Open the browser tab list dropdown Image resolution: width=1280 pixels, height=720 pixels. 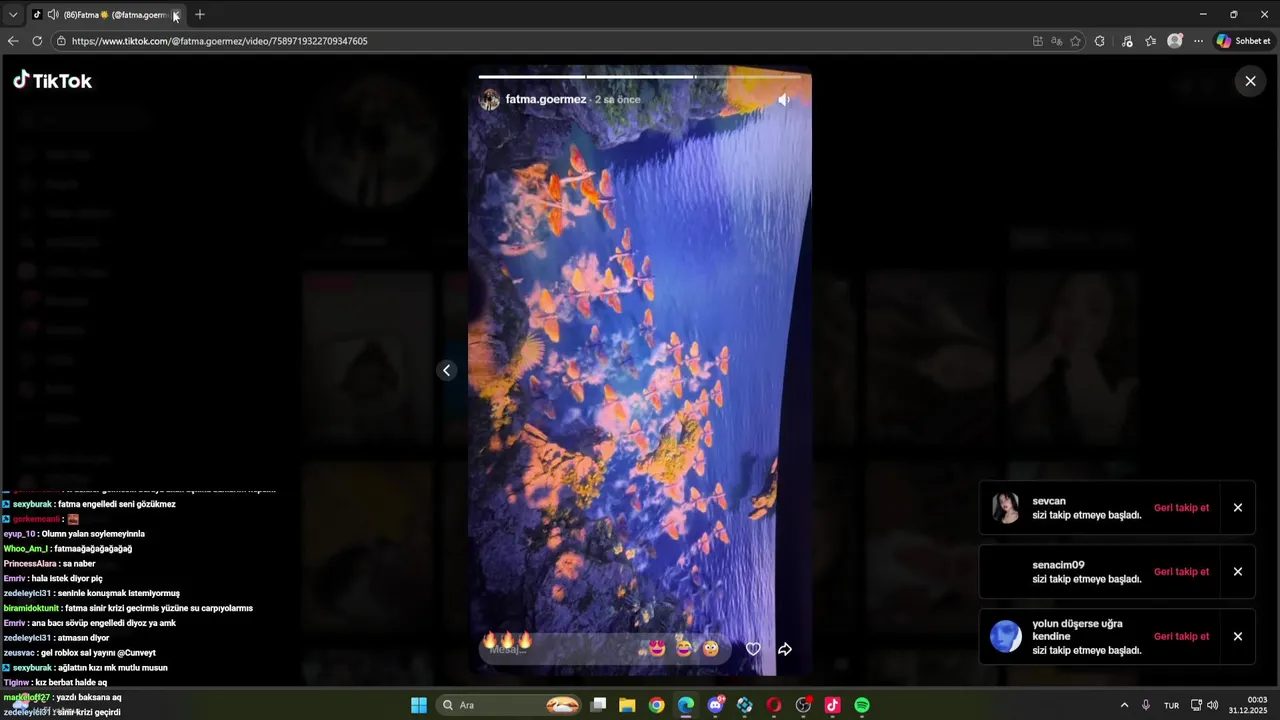(x=13, y=15)
